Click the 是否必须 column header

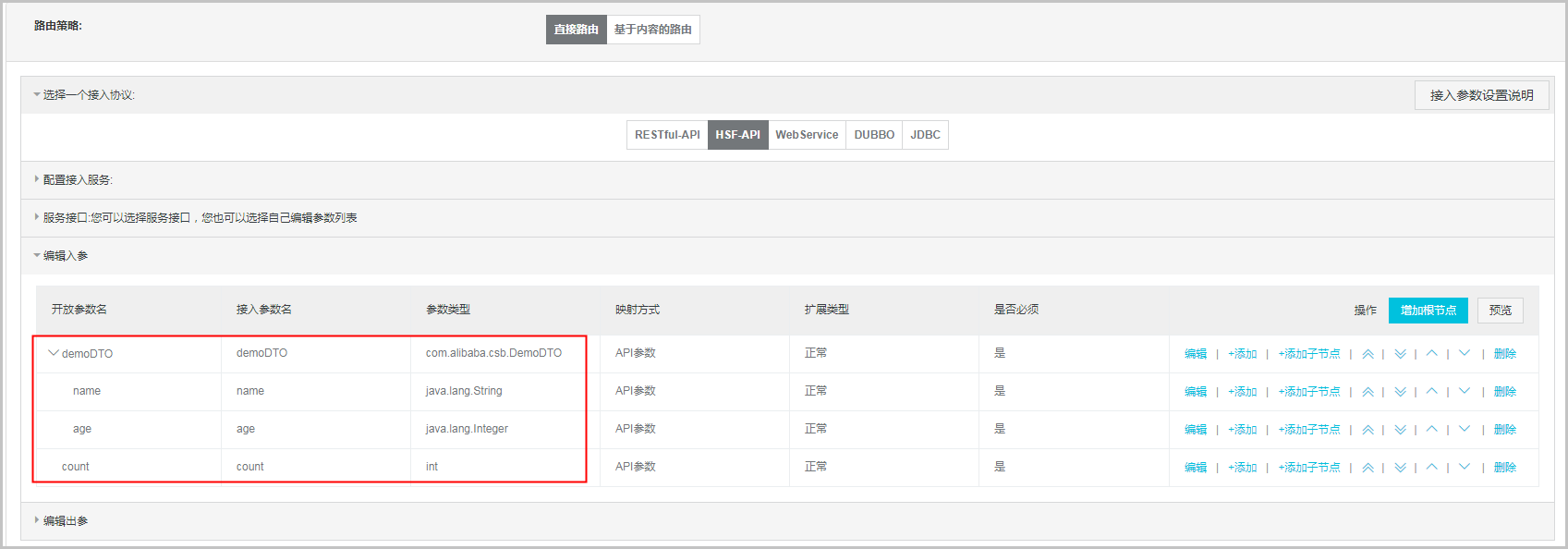(x=1016, y=310)
